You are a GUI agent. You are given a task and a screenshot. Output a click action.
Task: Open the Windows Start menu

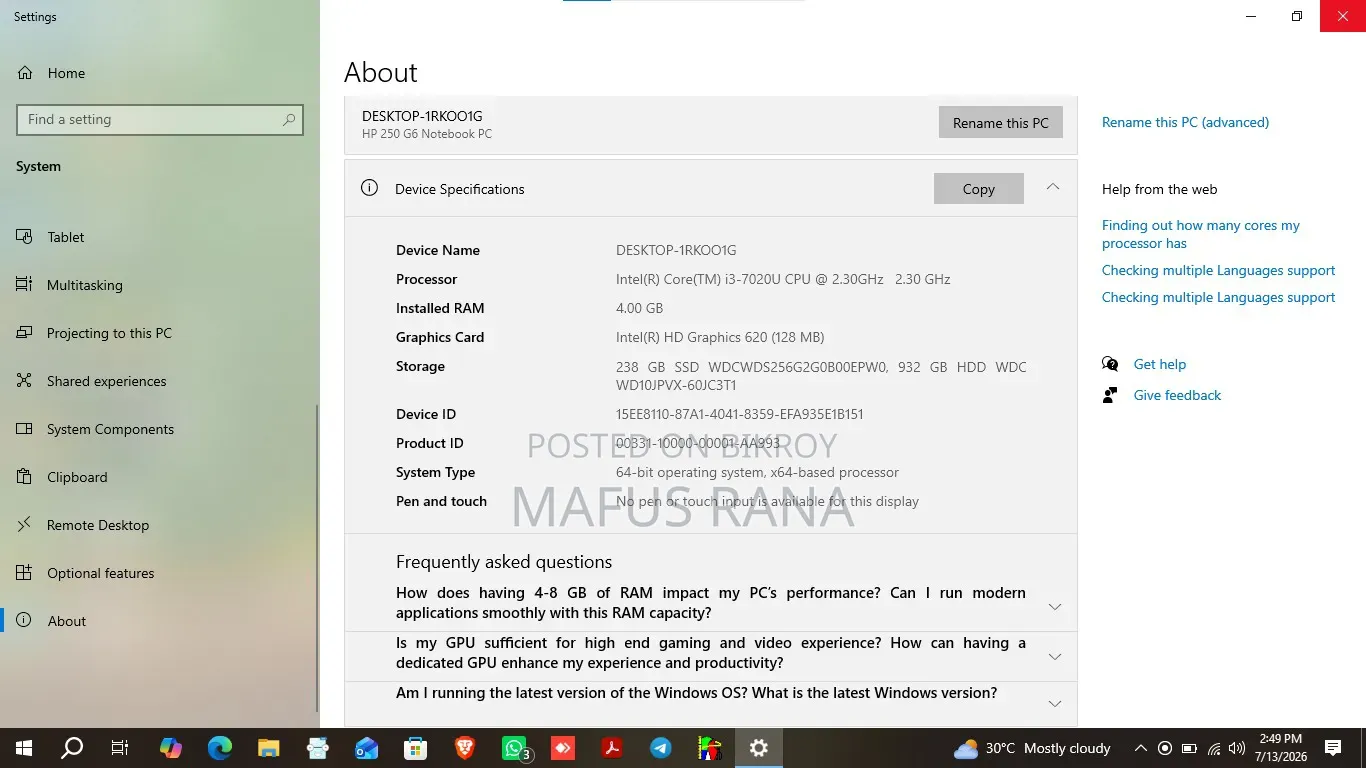23,748
